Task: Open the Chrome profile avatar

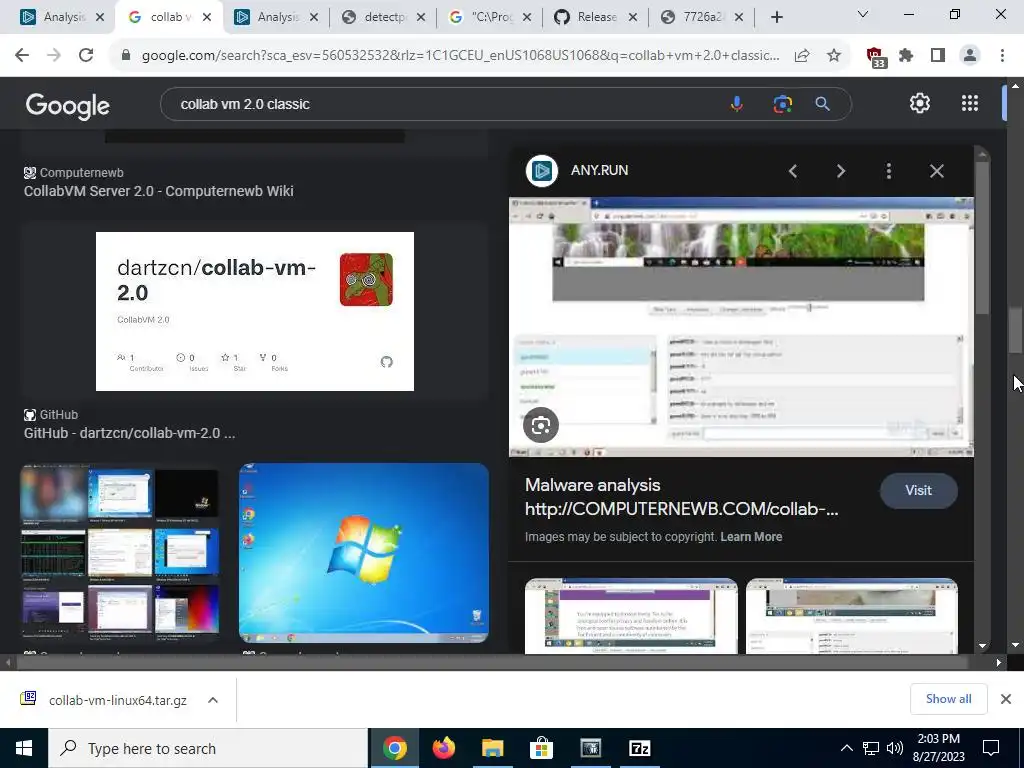Action: pos(970,56)
